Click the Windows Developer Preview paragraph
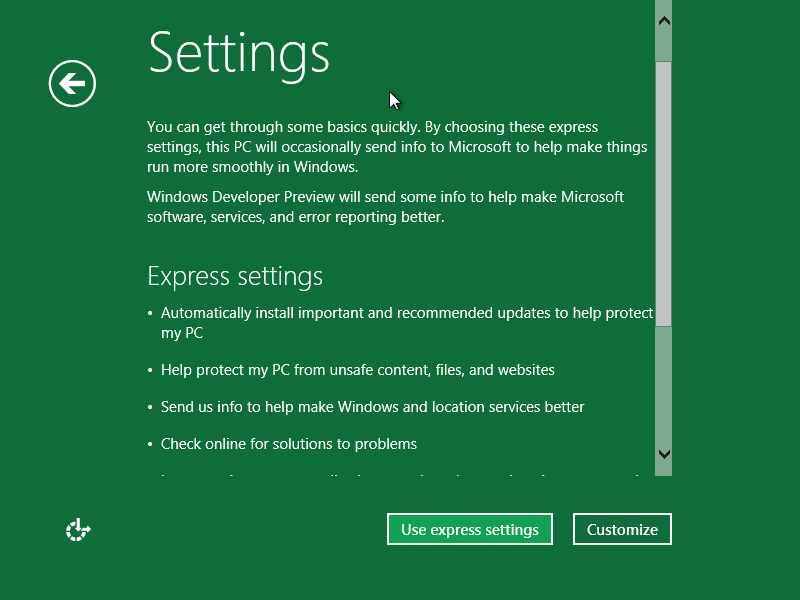 pos(385,207)
